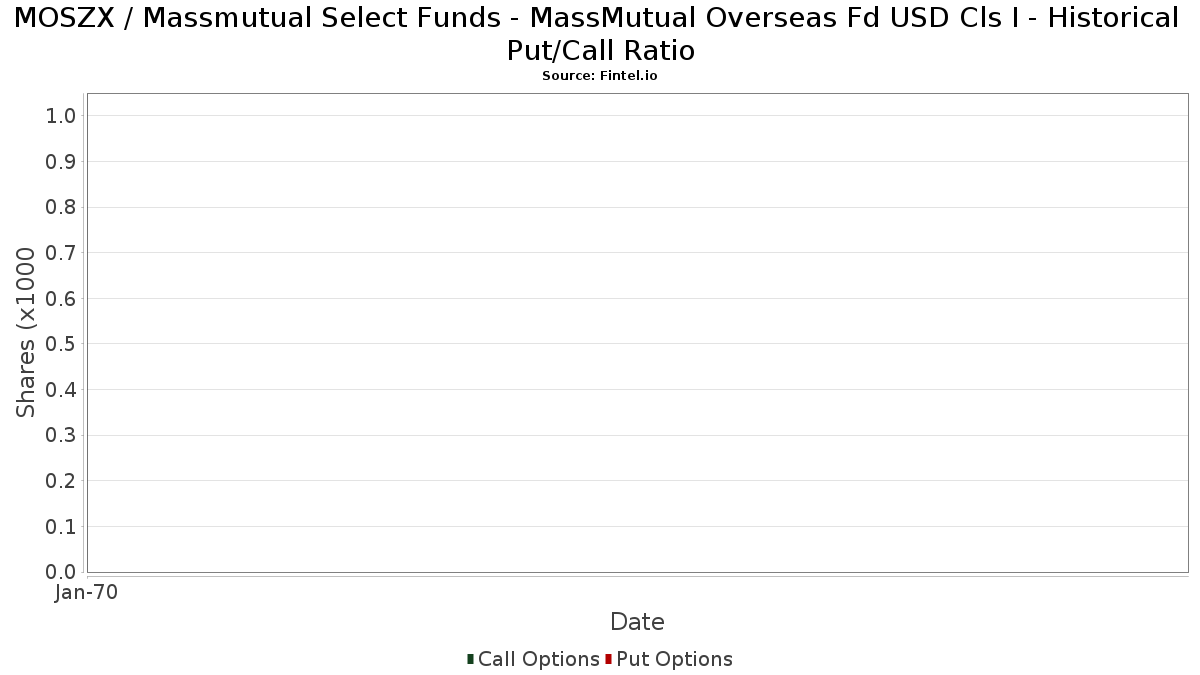Click the 0.7 y-axis tick label
The height and width of the screenshot is (675, 1200).
pos(61,253)
